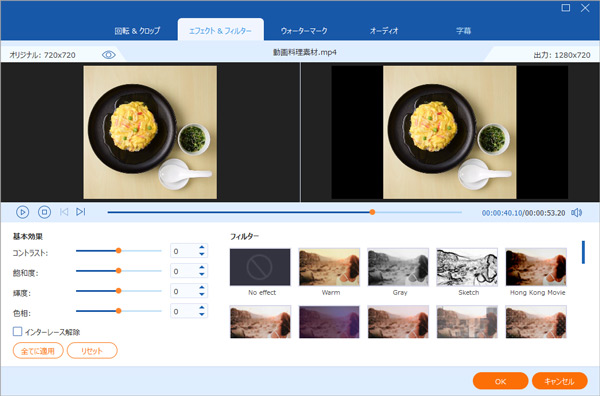600x396 pixels.
Task: Click the 動画料理素材.mp4 filename
Action: click(x=305, y=52)
